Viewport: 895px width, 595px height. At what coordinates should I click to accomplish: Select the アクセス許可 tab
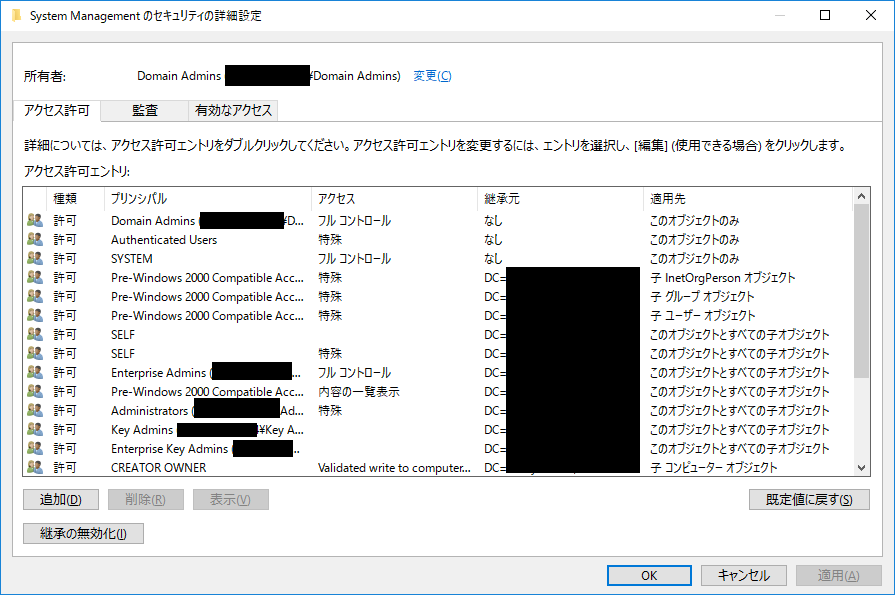pyautogui.click(x=57, y=111)
